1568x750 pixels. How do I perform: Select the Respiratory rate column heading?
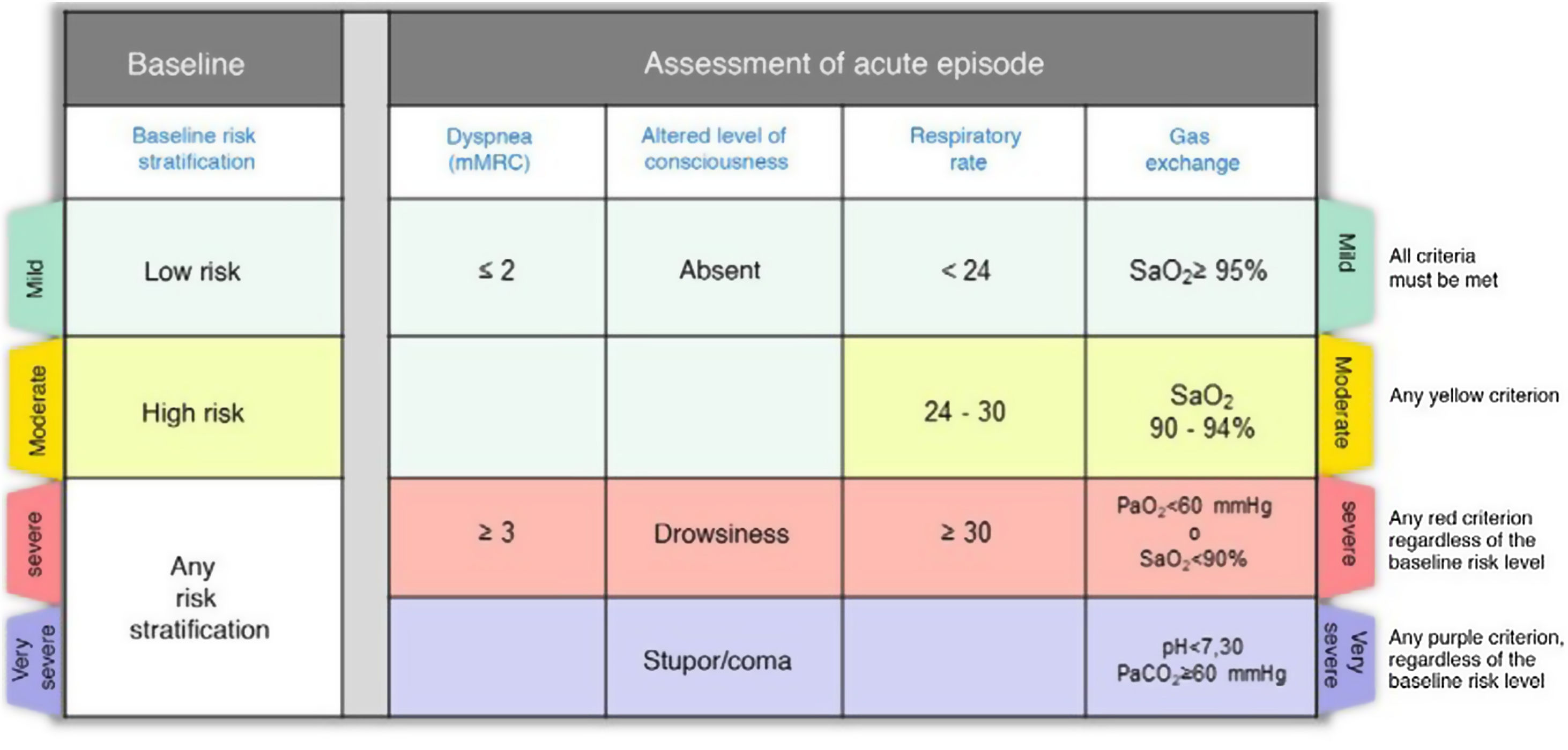coord(966,149)
